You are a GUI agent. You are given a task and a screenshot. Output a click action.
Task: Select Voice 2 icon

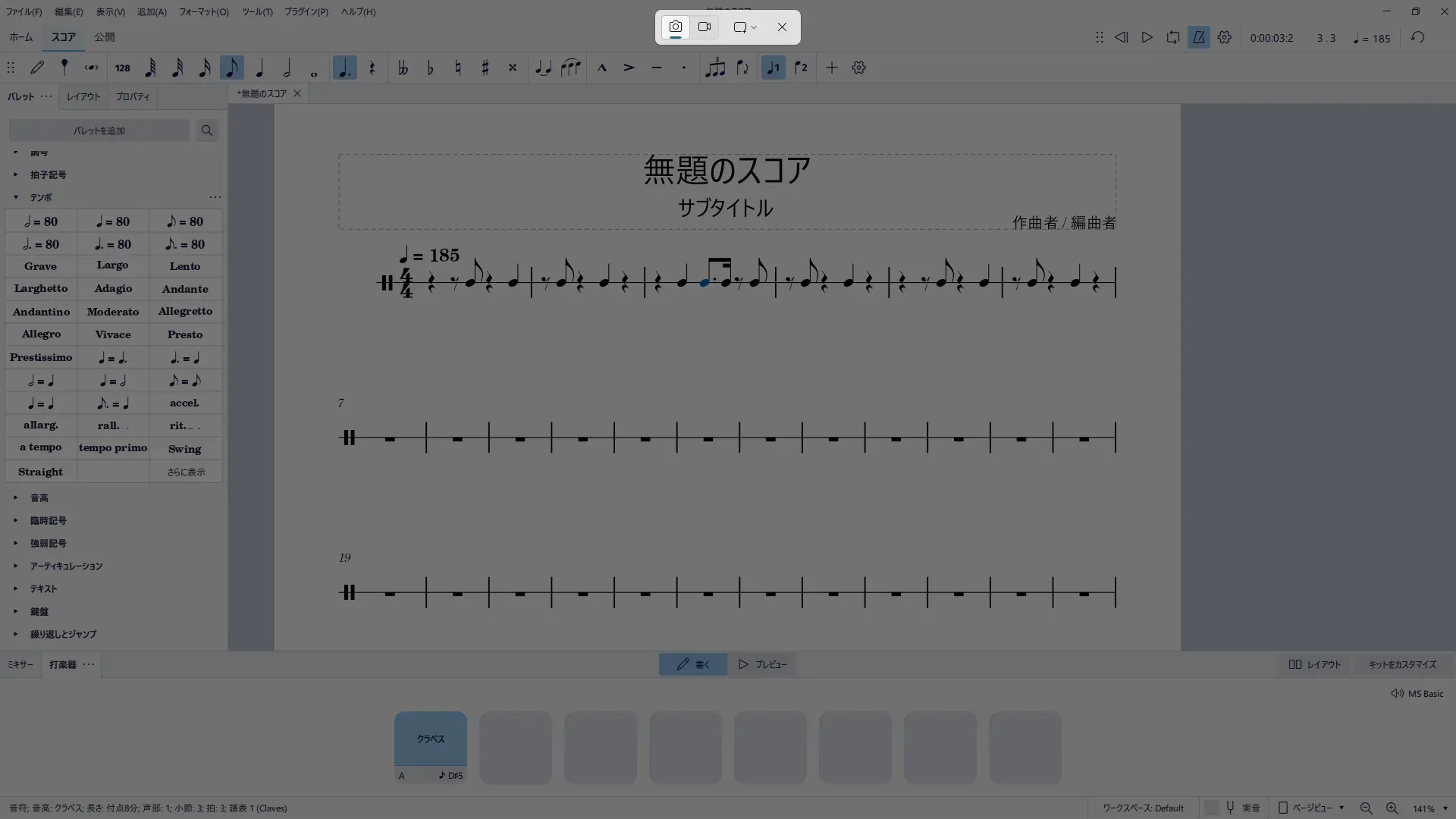[801, 67]
